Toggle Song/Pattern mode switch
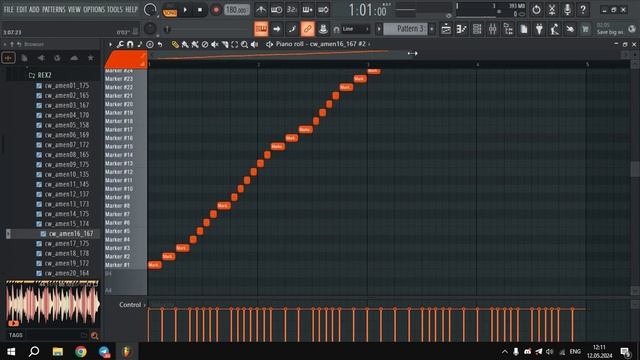Screen dimensions: 640x360 click(170, 10)
